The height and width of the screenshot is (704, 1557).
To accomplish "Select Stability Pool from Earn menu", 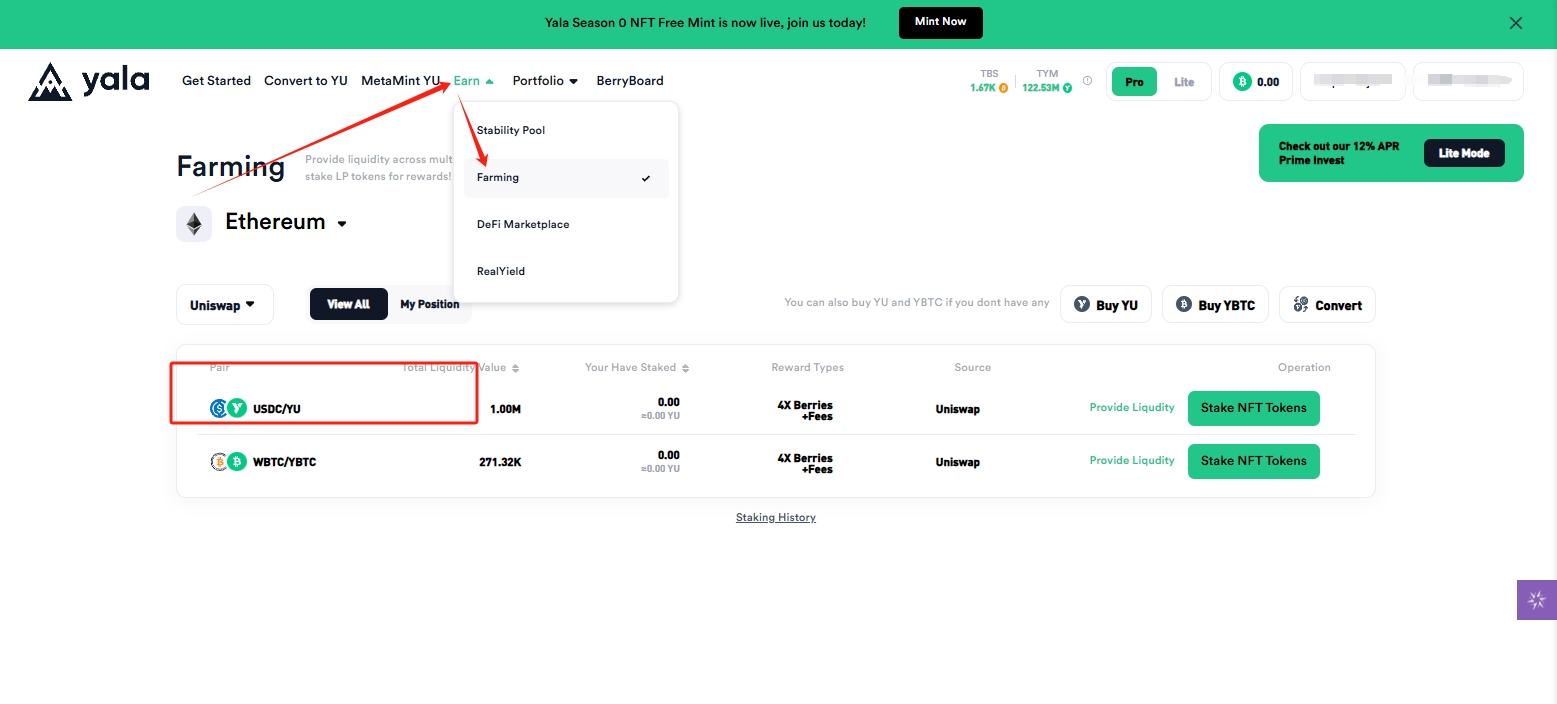I will pyautogui.click(x=511, y=131).
